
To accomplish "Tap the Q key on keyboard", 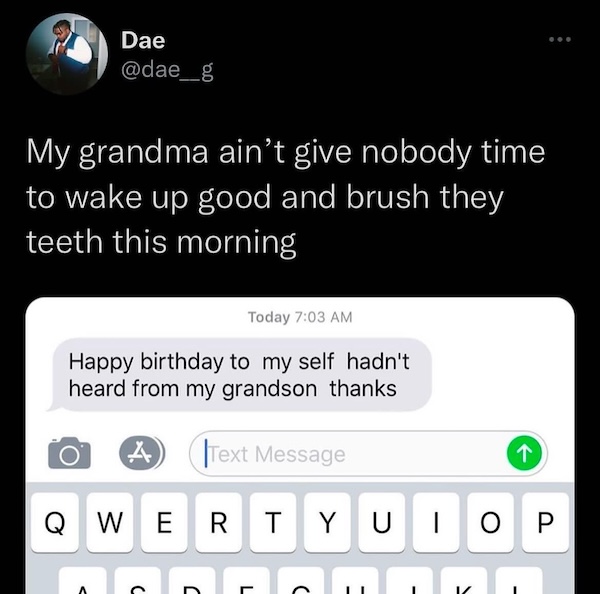I will pyautogui.click(x=55, y=522).
